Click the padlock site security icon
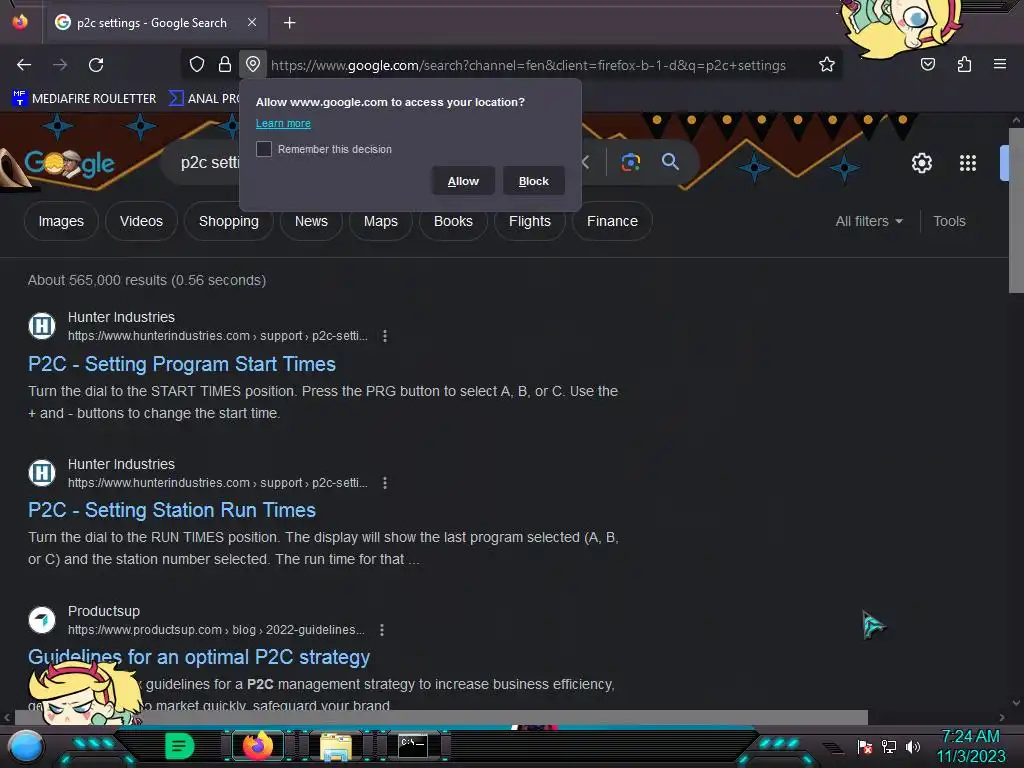1024x768 pixels. click(225, 64)
